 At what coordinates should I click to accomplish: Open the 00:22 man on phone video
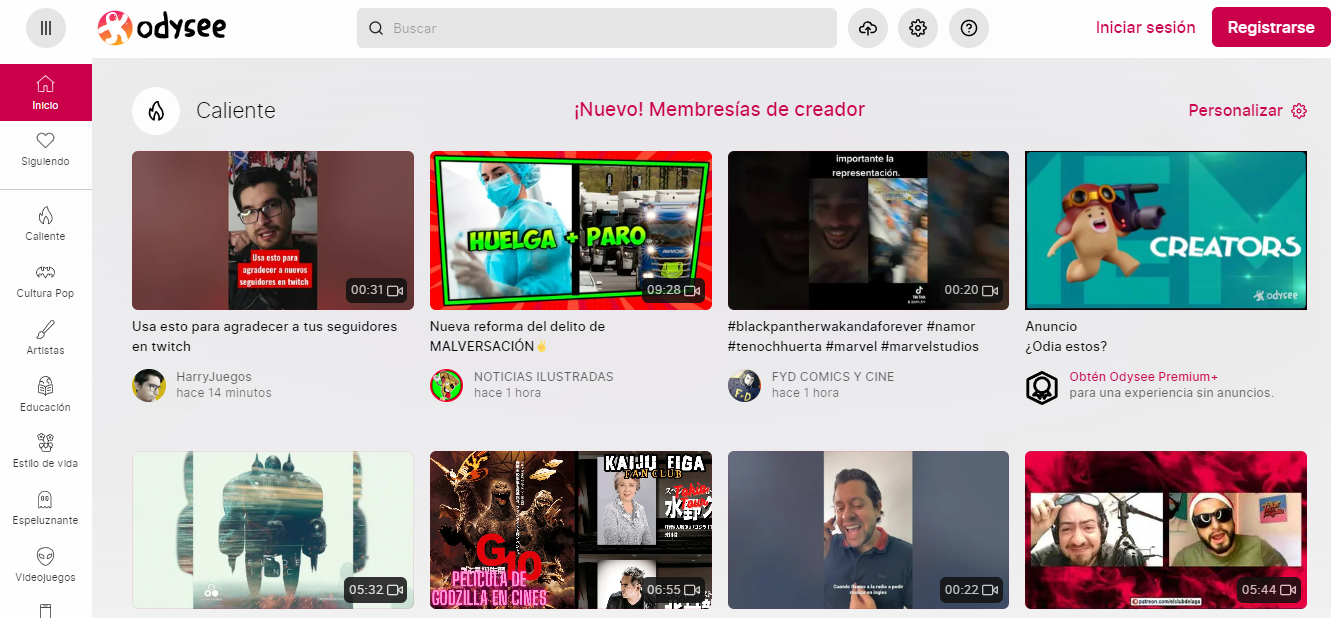pyautogui.click(x=868, y=530)
